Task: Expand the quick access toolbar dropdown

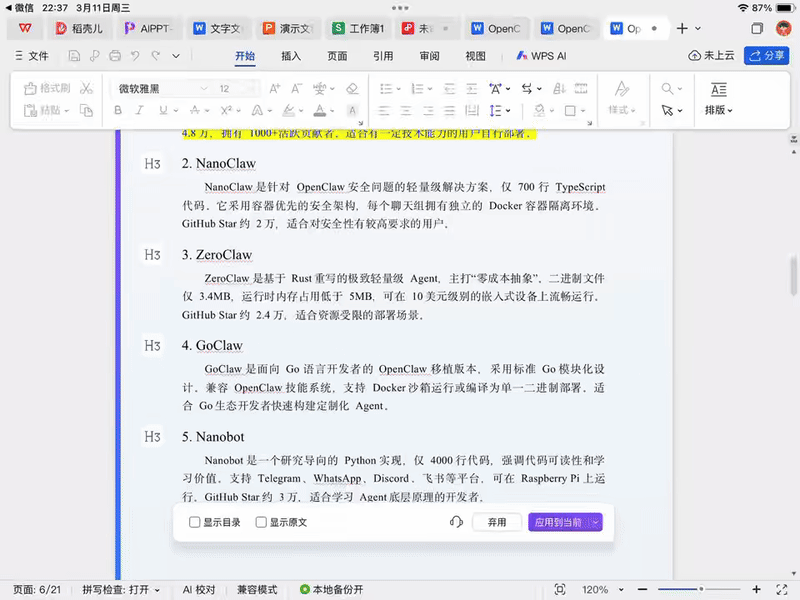Action: (176, 56)
